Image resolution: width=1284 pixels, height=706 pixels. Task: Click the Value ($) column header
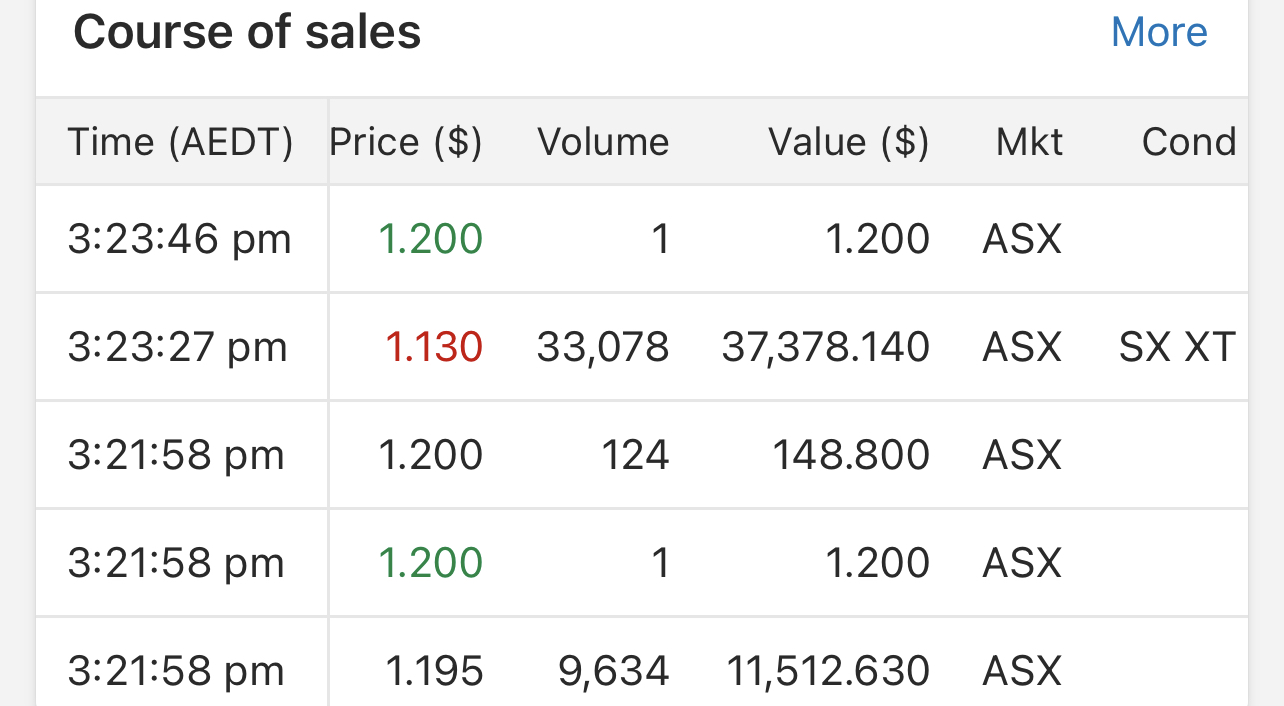pyautogui.click(x=848, y=142)
